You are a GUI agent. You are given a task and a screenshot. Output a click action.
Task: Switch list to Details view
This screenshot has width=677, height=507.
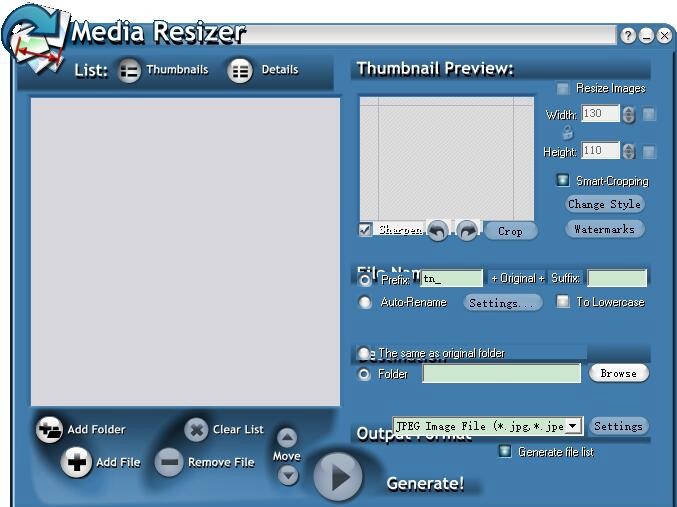[240, 70]
